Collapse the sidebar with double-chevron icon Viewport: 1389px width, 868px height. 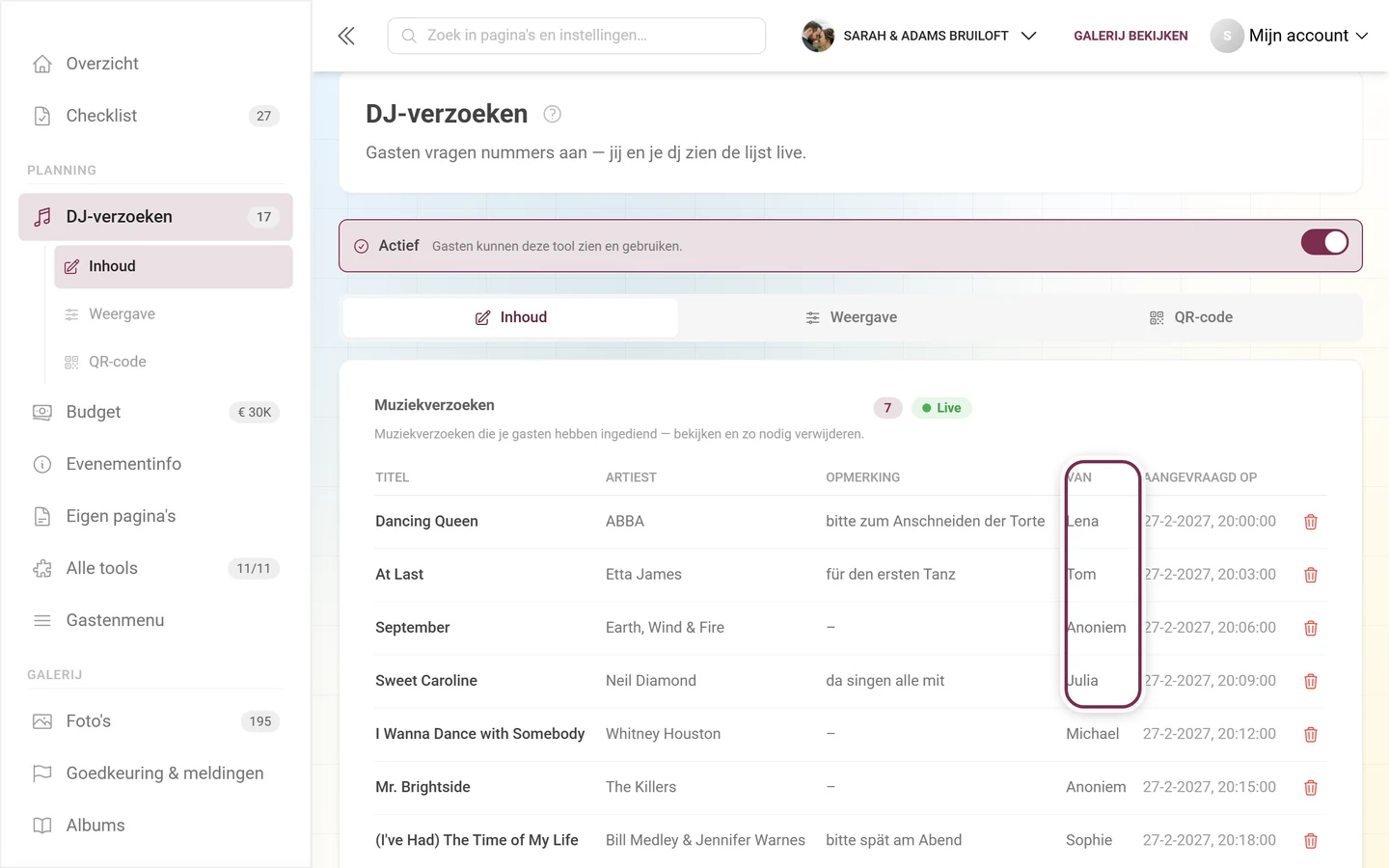point(346,36)
